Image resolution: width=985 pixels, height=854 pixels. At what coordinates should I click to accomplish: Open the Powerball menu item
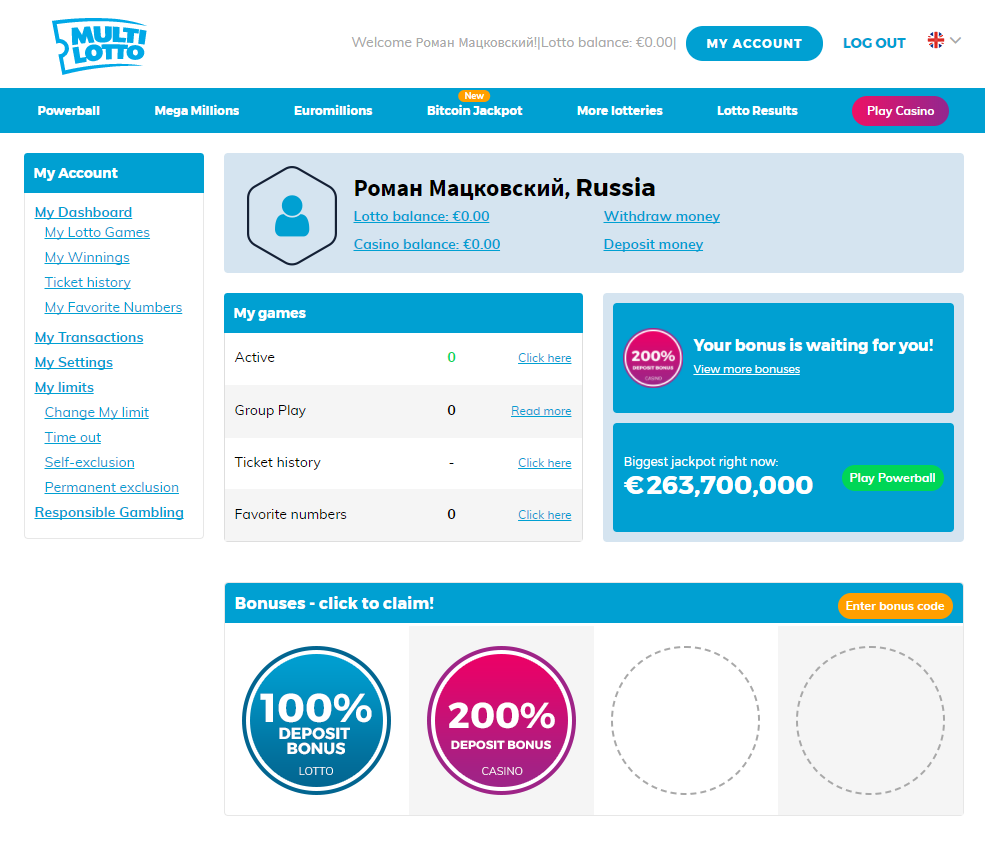[x=68, y=111]
